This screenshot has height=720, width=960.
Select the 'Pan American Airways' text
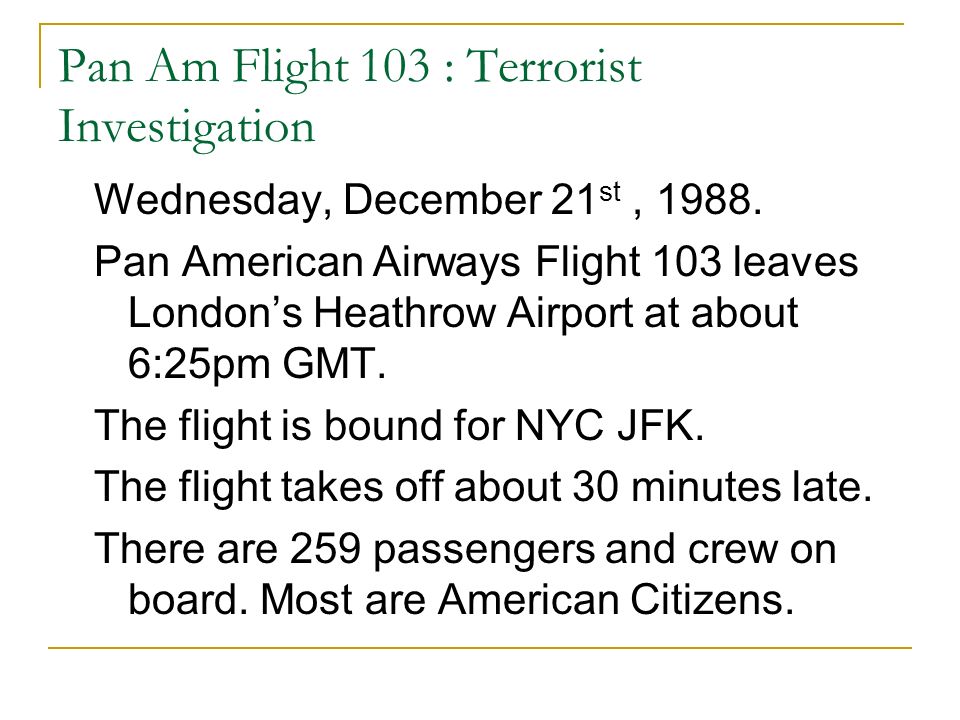coord(307,262)
